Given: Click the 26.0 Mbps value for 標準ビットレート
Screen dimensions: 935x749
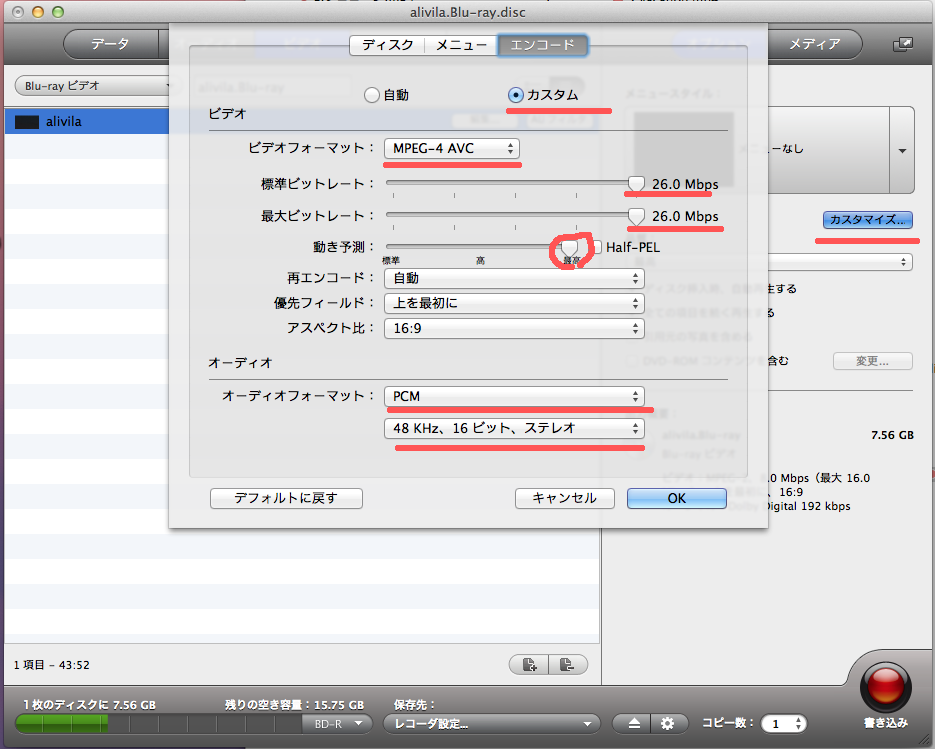Looking at the screenshot, I should [x=685, y=184].
